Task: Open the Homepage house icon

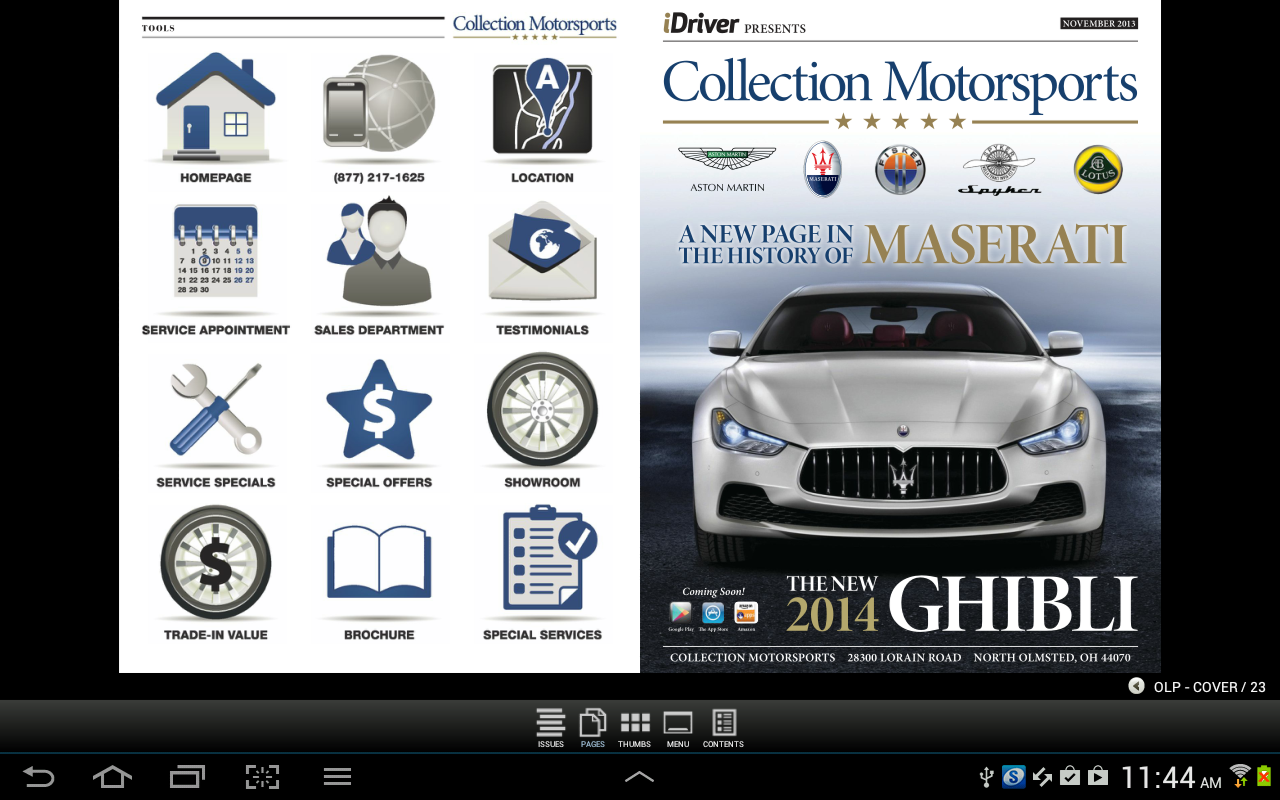Action: coord(215,106)
